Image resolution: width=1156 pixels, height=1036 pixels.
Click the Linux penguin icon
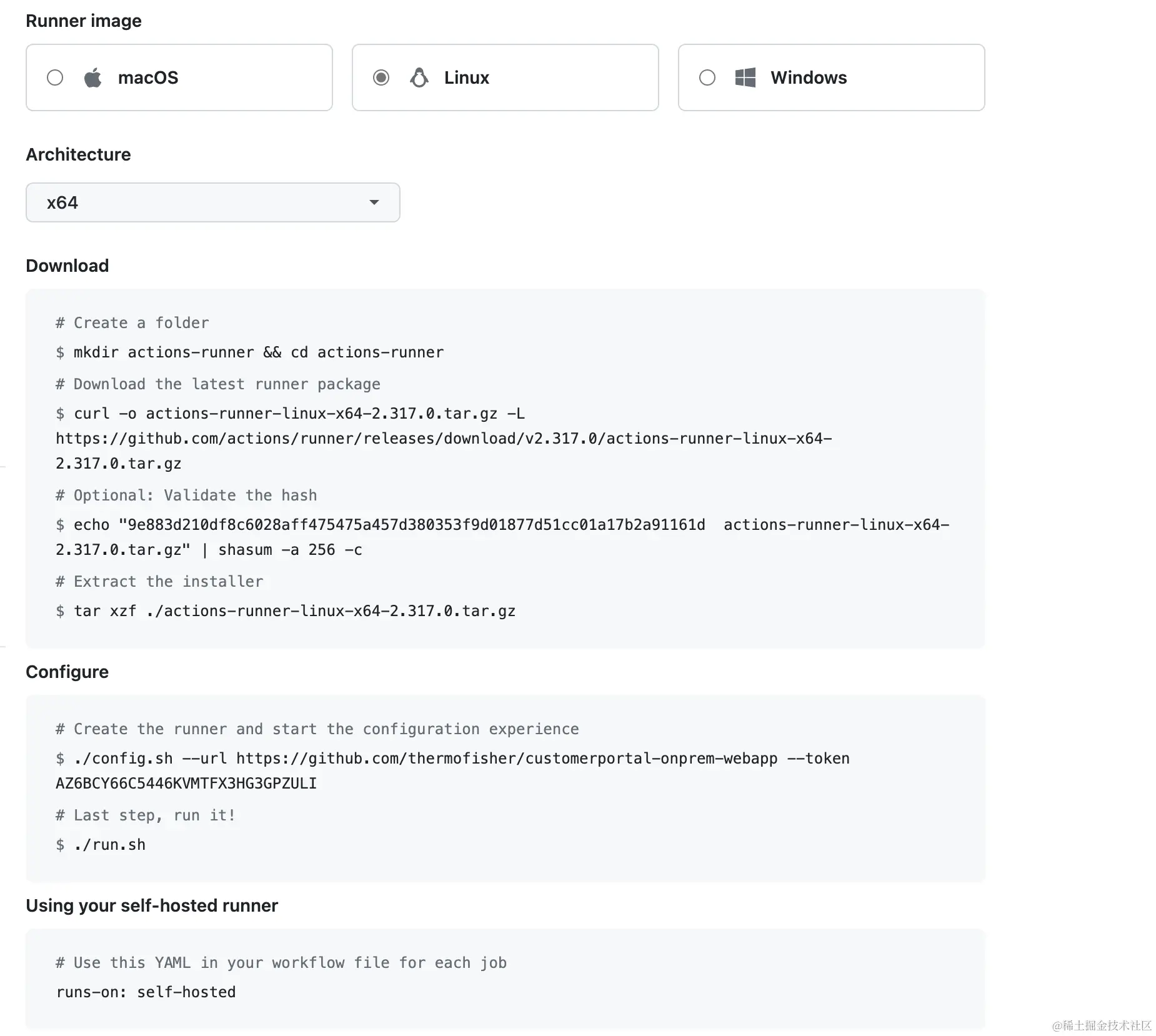(x=419, y=77)
